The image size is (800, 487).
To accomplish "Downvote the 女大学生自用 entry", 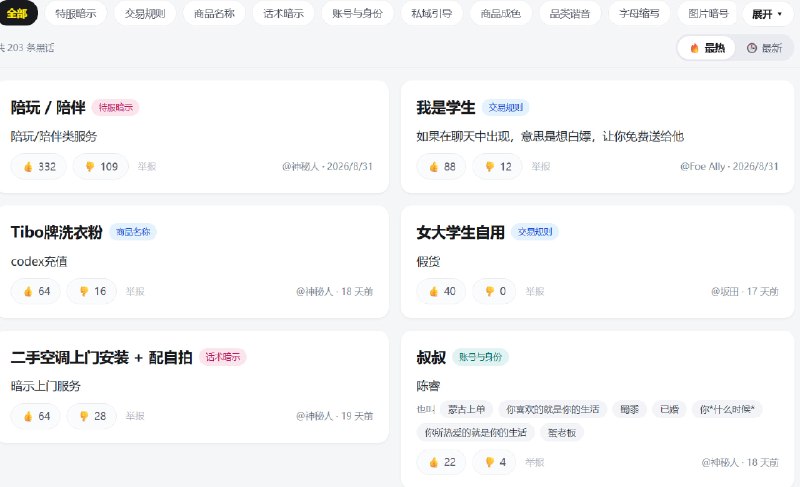I will pyautogui.click(x=494, y=291).
